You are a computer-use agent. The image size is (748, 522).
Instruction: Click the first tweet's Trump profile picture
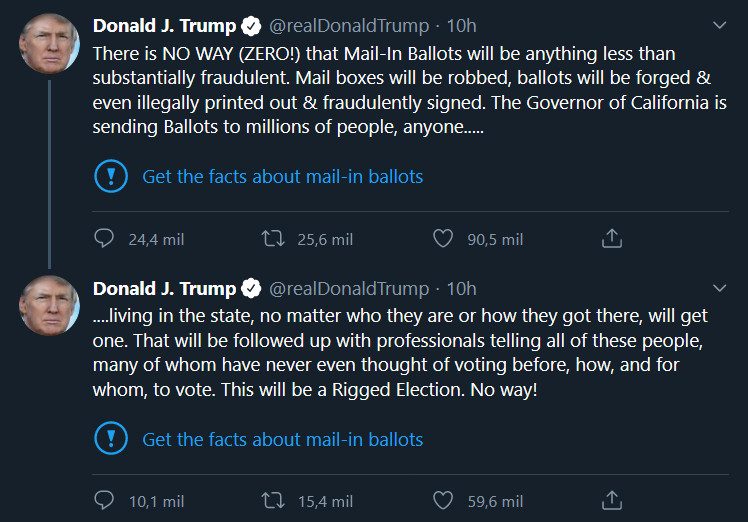point(49,44)
